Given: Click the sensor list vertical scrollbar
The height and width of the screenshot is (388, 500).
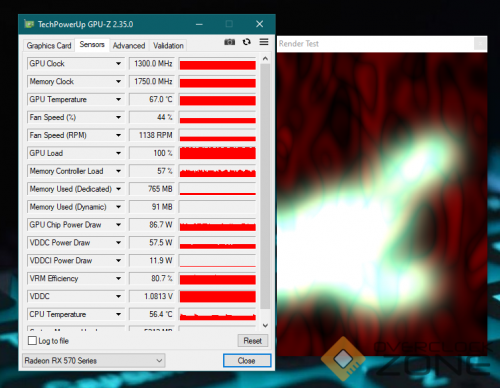Looking at the screenshot, I should click(265, 187).
